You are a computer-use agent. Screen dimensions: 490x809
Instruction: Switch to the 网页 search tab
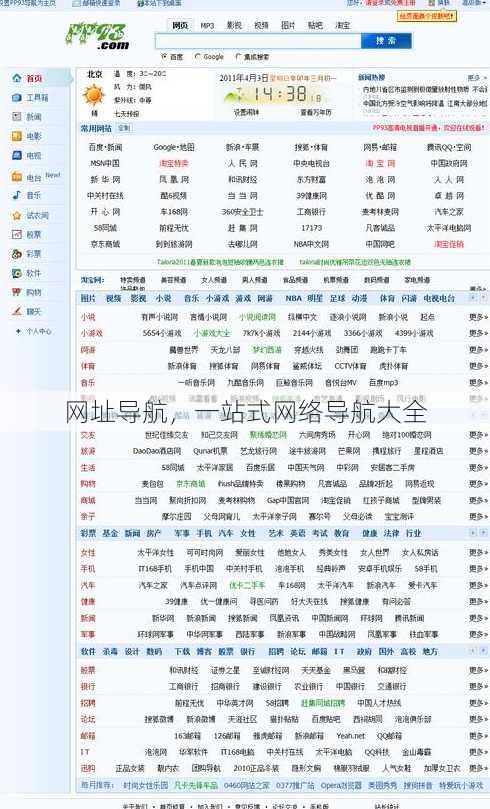(180, 25)
